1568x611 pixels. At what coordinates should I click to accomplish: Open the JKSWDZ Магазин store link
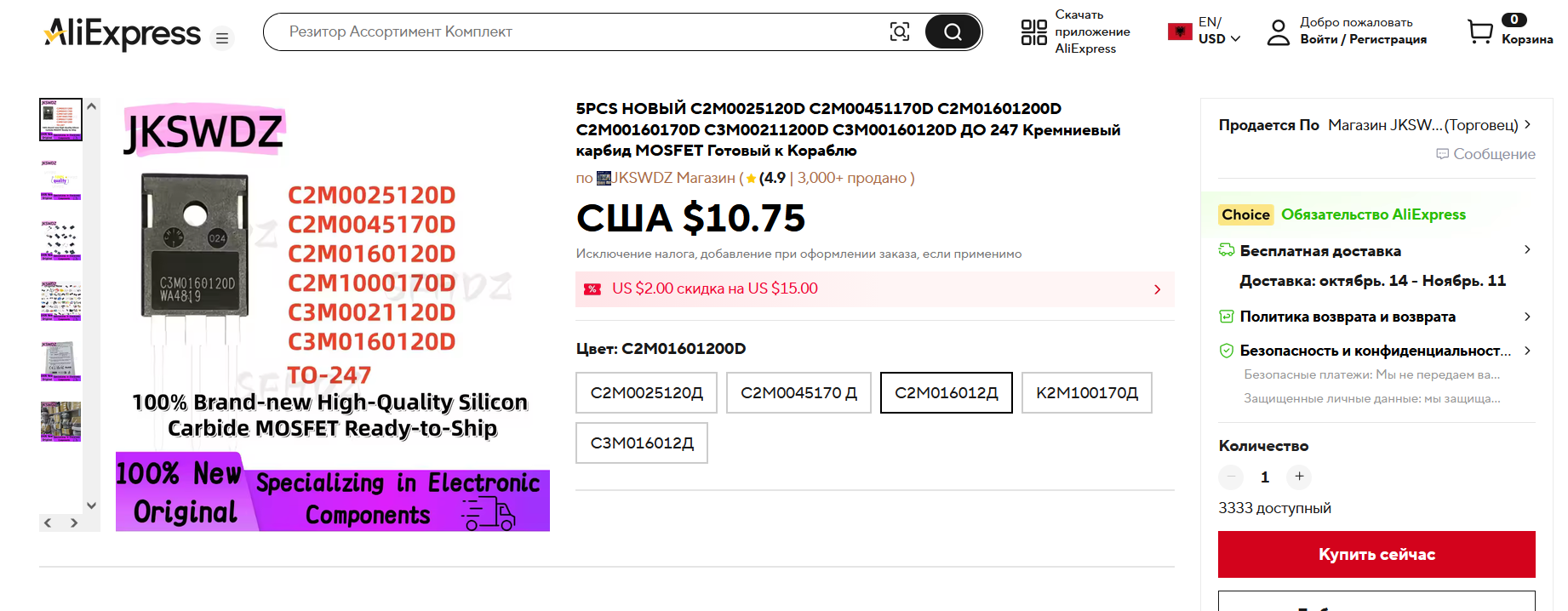pyautogui.click(x=666, y=178)
